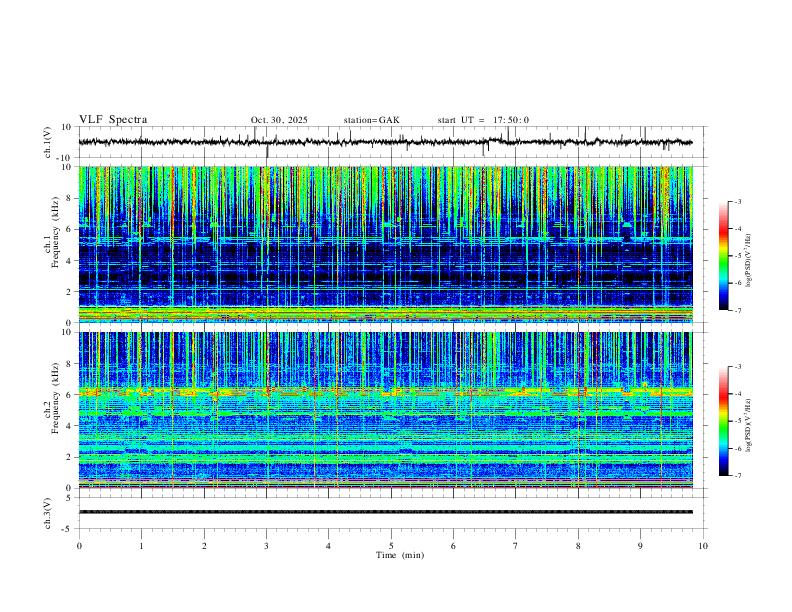Click the "start UT = 17:50:0" text
Viewport: 792px width, 612px height.
483,120
